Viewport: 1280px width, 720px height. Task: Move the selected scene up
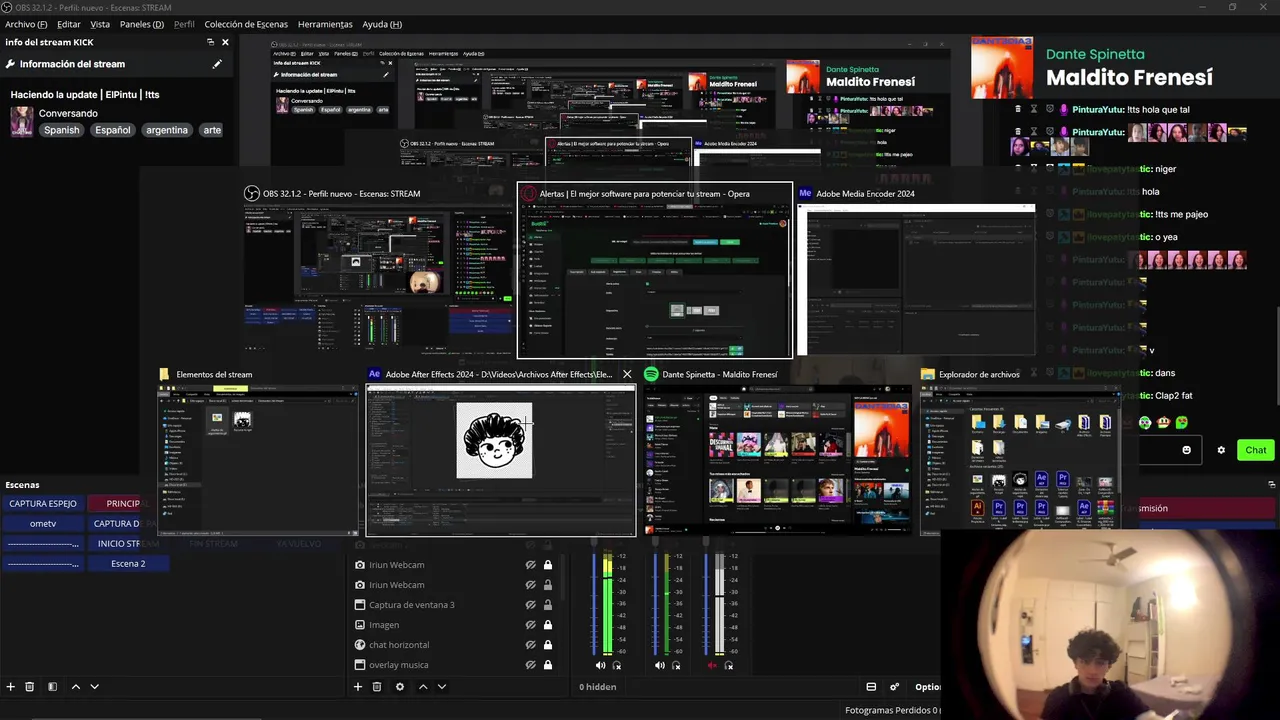(76, 687)
